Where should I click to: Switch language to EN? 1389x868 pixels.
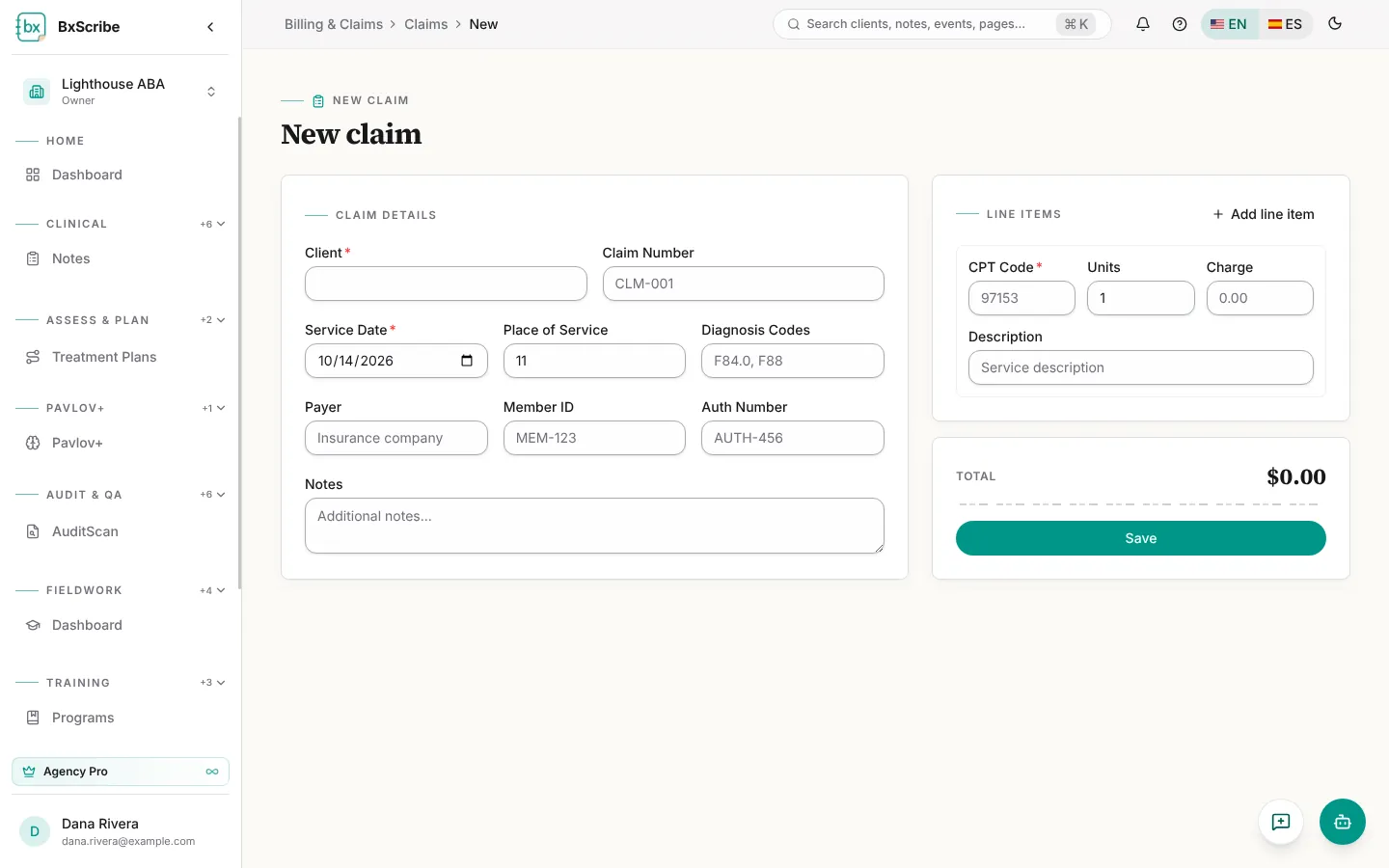click(x=1229, y=24)
